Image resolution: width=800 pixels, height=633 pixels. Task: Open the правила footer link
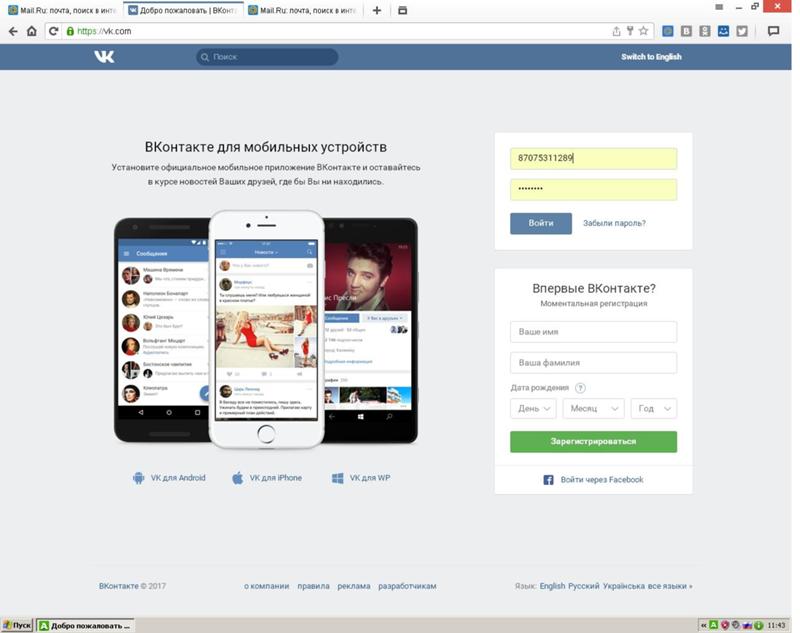[313, 586]
